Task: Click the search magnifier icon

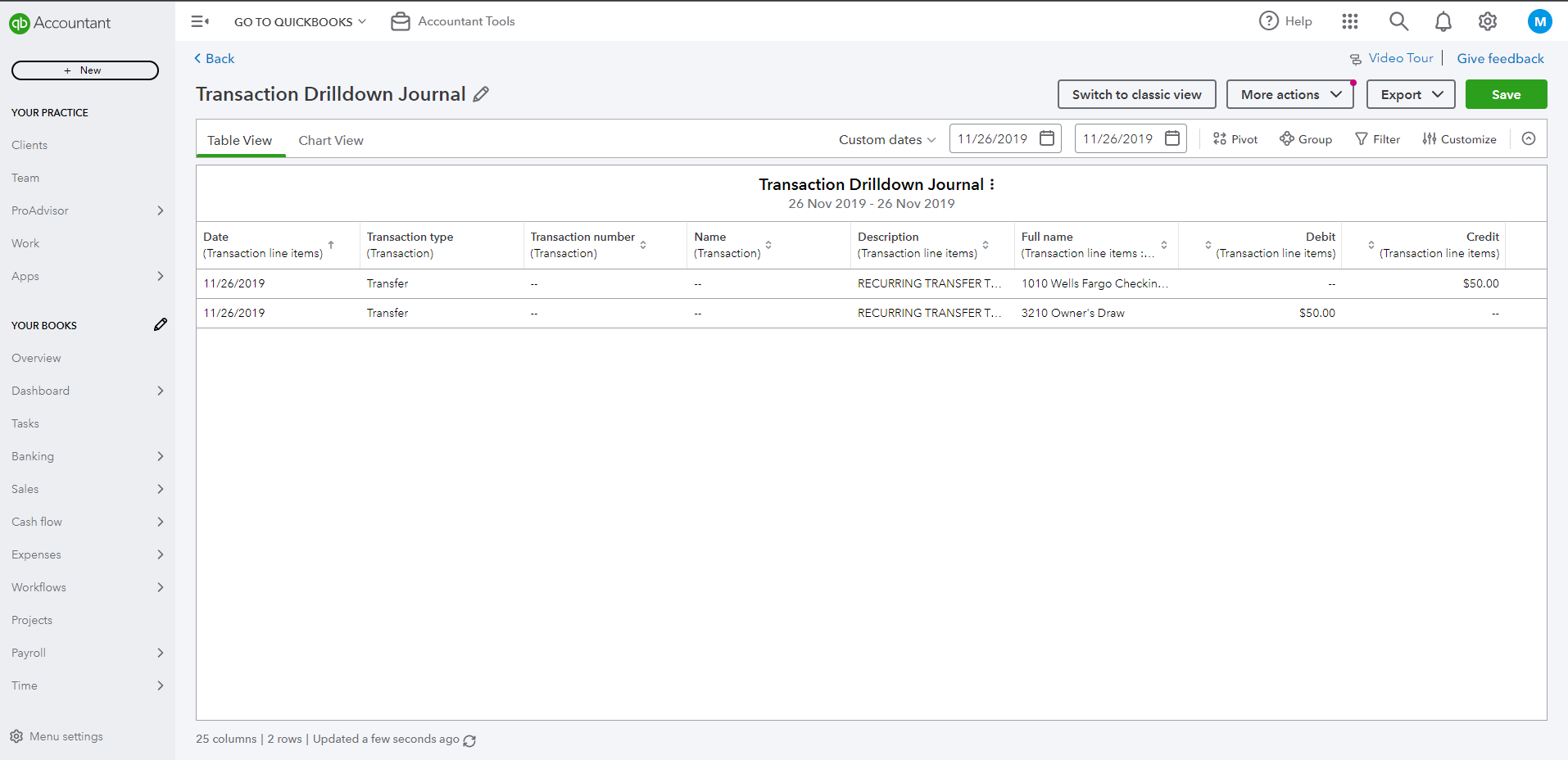Action: [x=1398, y=21]
